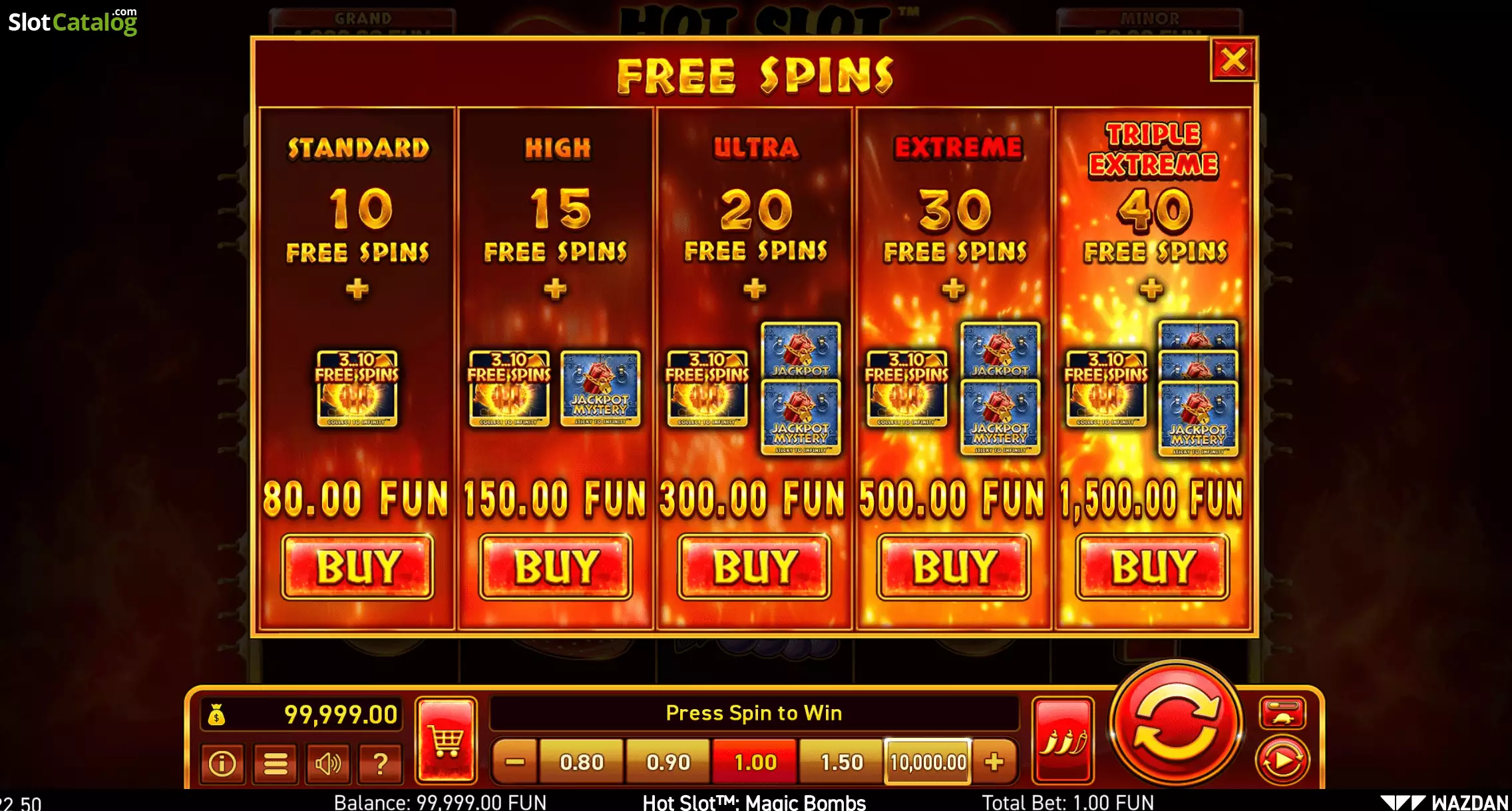The height and width of the screenshot is (811, 1512).
Task: Buy the High 15 free spins
Action: point(556,567)
